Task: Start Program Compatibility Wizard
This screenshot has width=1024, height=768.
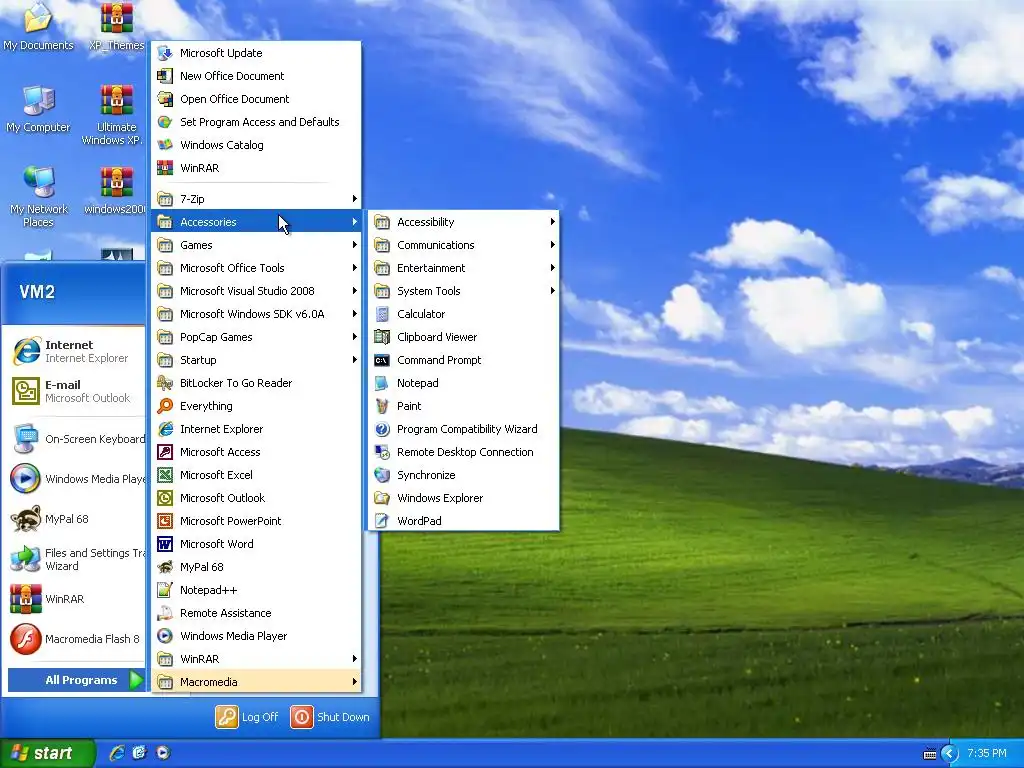Action: tap(464, 429)
